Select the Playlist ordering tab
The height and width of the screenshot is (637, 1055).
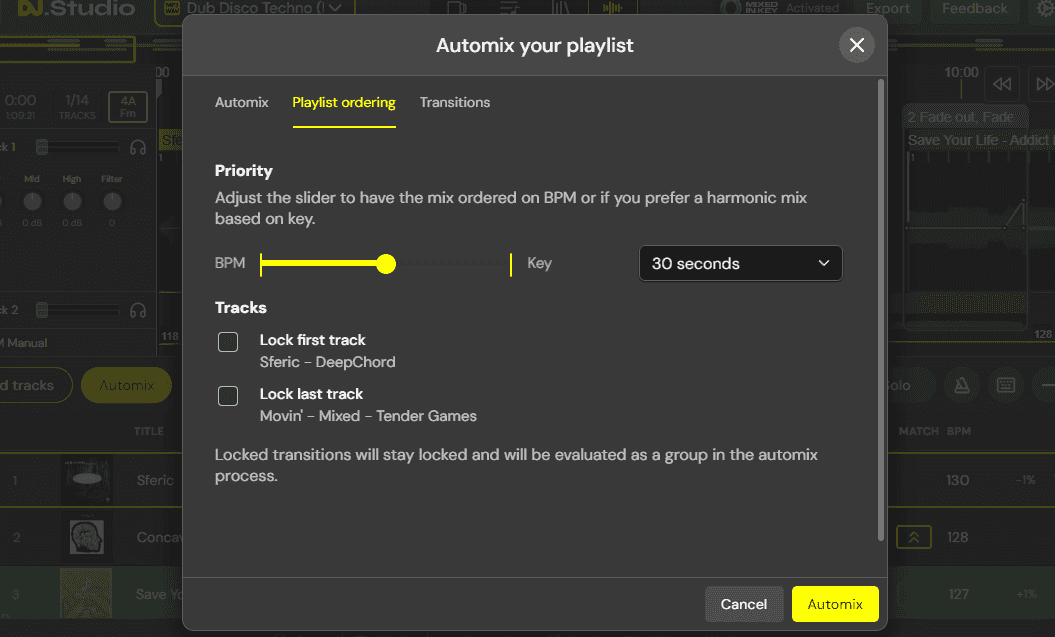pyautogui.click(x=344, y=102)
